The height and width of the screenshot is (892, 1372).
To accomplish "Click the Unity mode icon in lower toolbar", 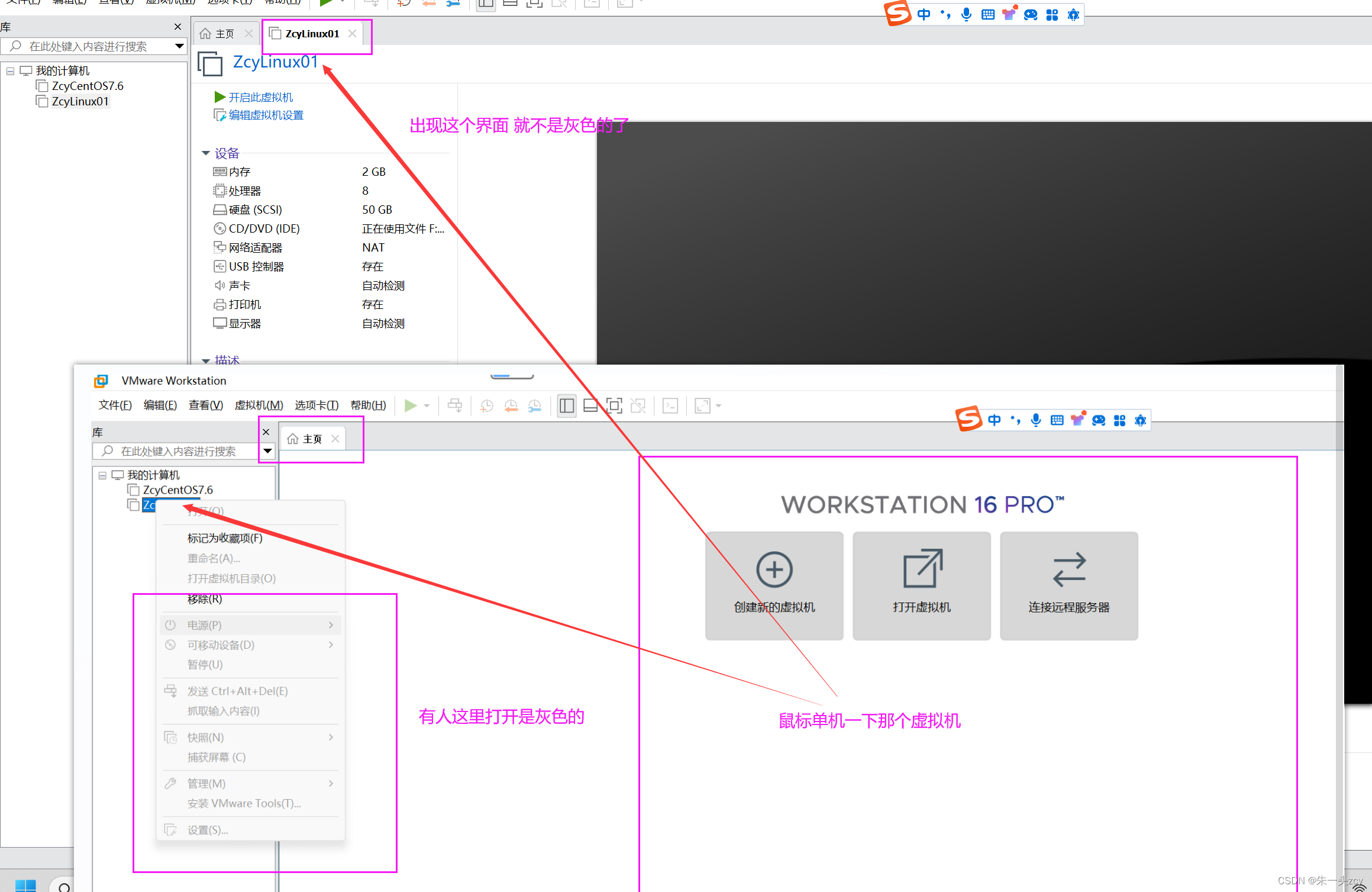I will point(638,406).
